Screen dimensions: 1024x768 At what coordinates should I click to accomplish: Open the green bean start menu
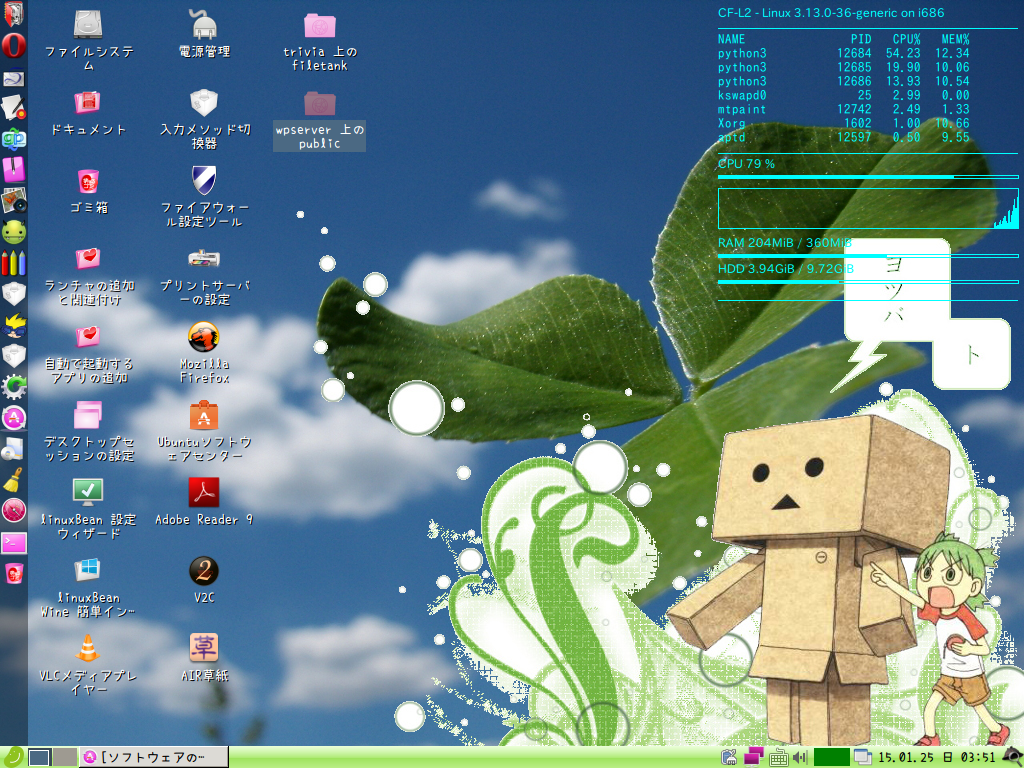coord(13,757)
